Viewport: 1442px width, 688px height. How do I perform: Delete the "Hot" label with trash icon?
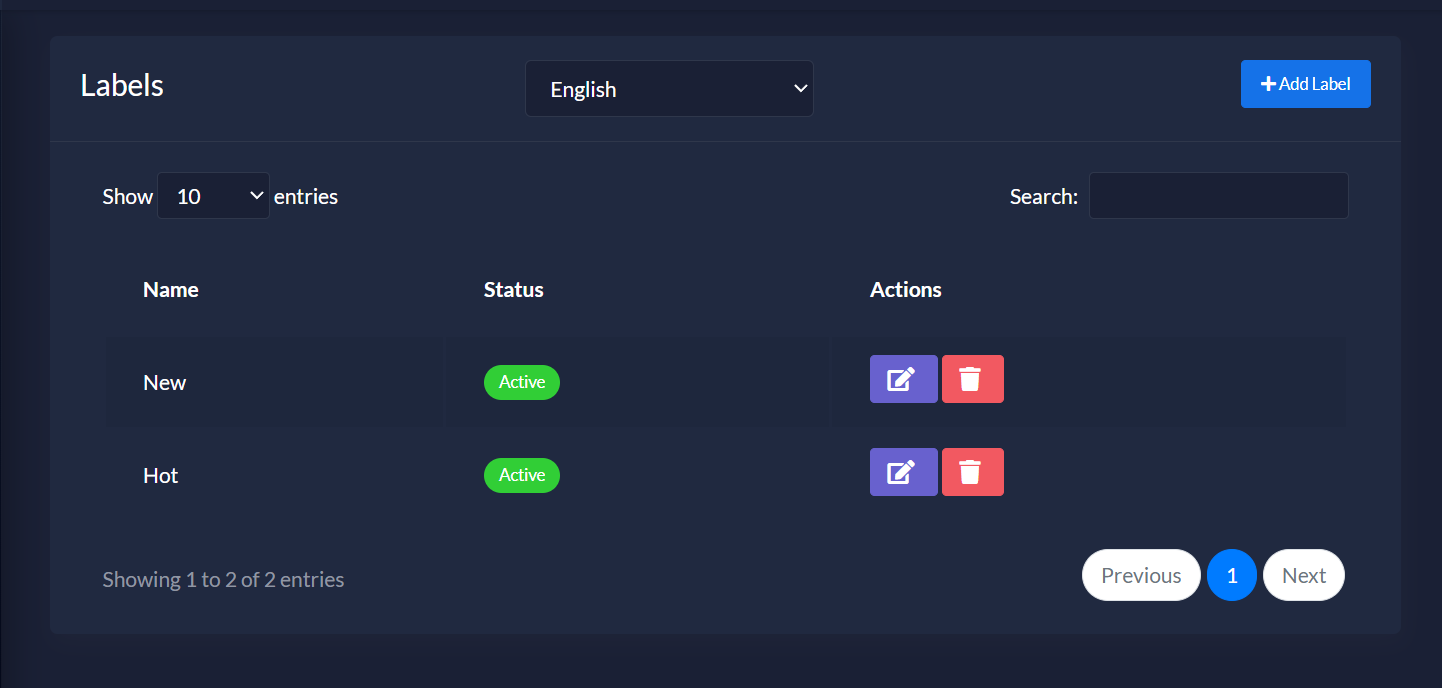(x=972, y=472)
